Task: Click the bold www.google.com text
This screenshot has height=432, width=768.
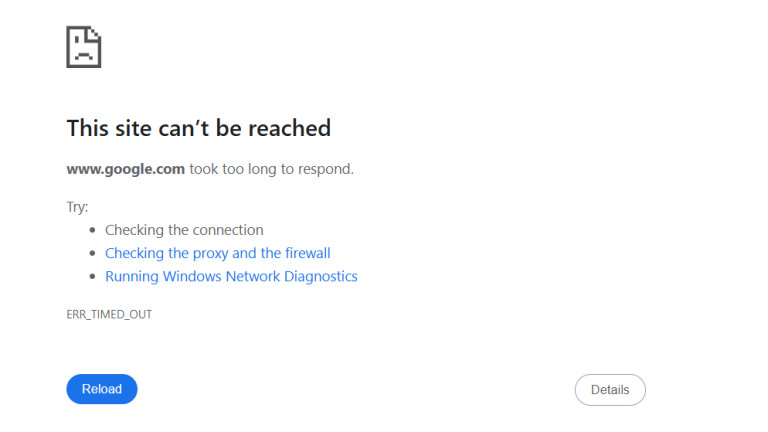Action: click(126, 169)
